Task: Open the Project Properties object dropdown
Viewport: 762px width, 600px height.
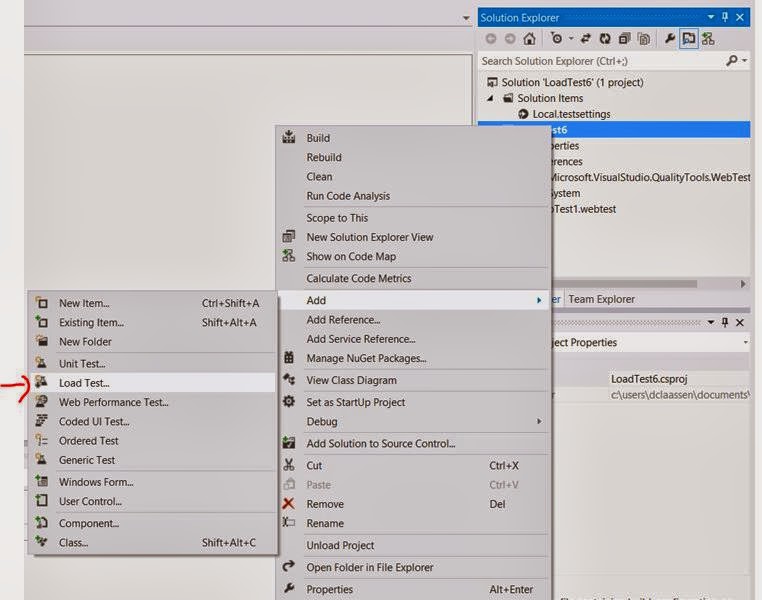Action: [x=745, y=343]
